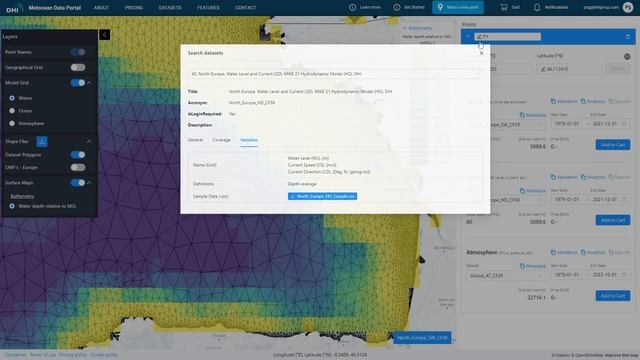Open FEATURES menu
640x360 pixels.
[208, 8]
